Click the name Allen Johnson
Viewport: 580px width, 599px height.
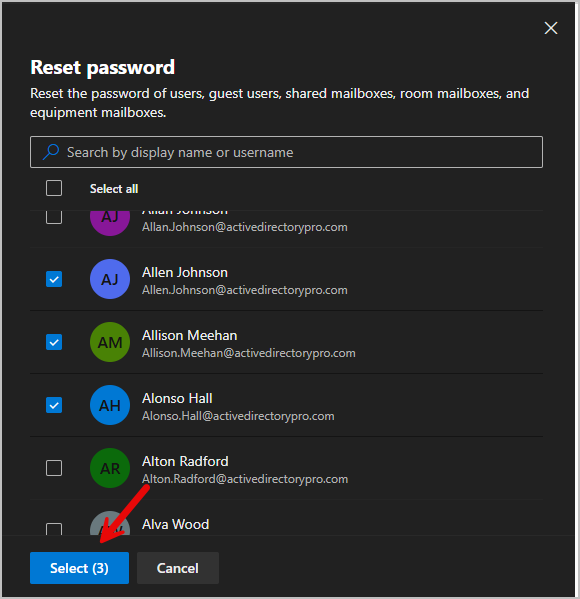(x=185, y=272)
